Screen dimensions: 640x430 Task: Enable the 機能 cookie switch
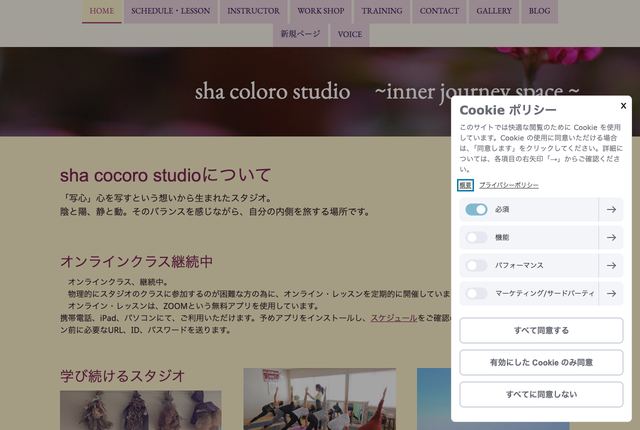(x=476, y=237)
